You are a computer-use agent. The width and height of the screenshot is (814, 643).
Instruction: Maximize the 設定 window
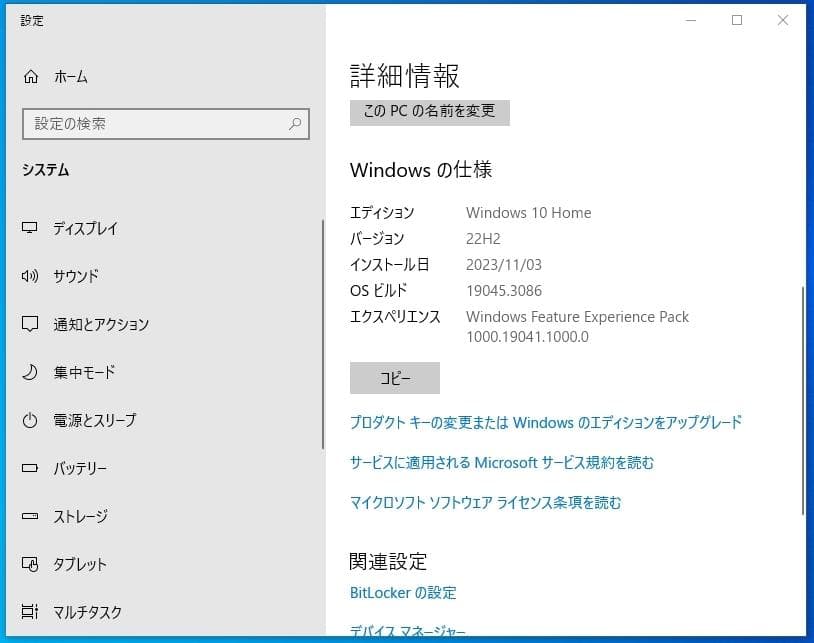click(x=737, y=20)
